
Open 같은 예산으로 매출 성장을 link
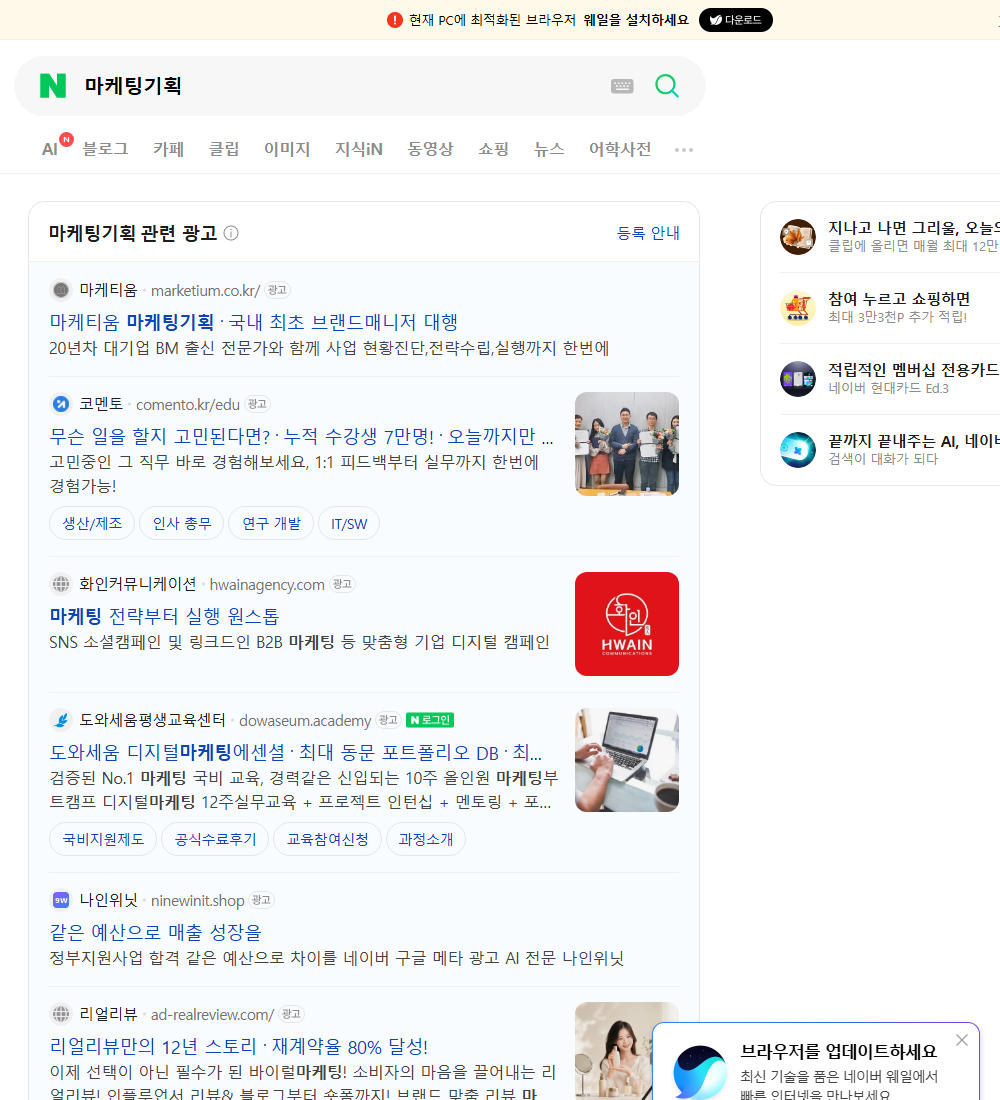coord(155,932)
